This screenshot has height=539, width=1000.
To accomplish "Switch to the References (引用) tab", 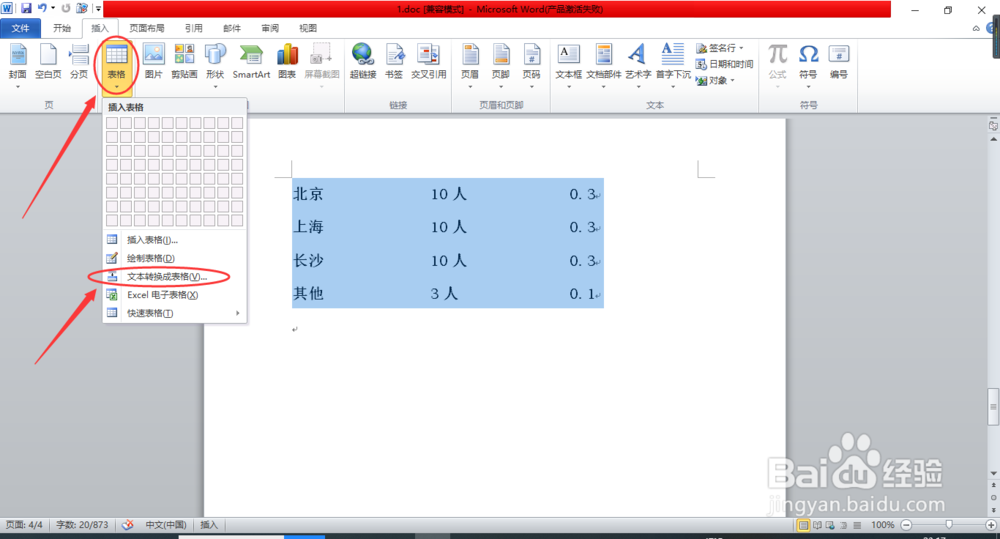I will 194,28.
